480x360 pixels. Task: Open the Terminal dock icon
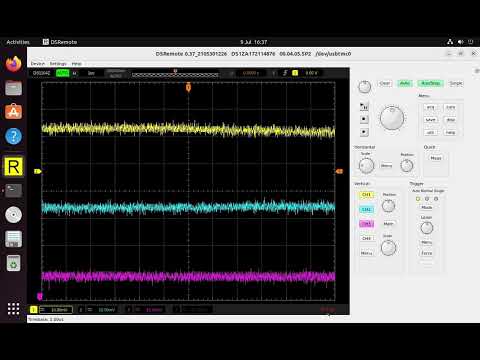point(13,190)
